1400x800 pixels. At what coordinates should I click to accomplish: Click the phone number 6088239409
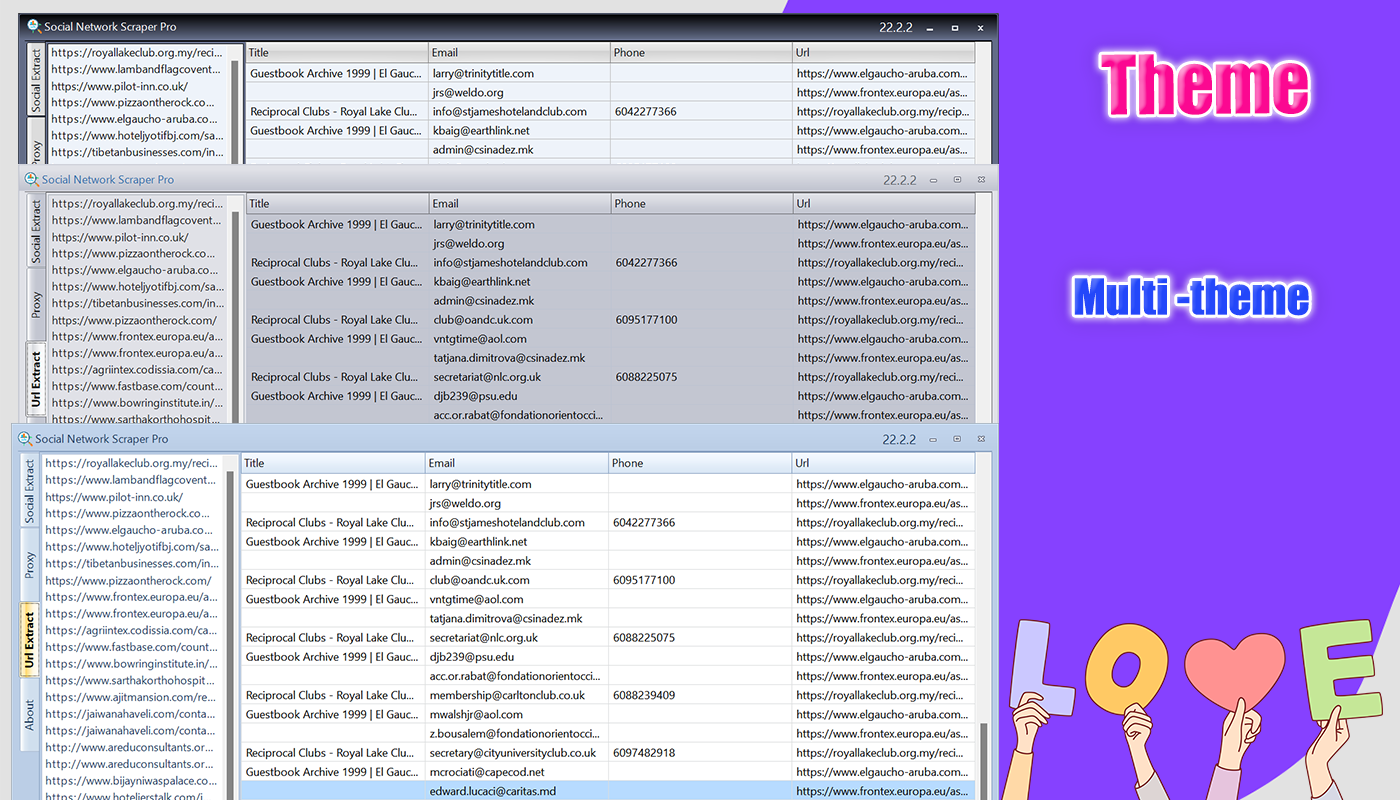644,695
